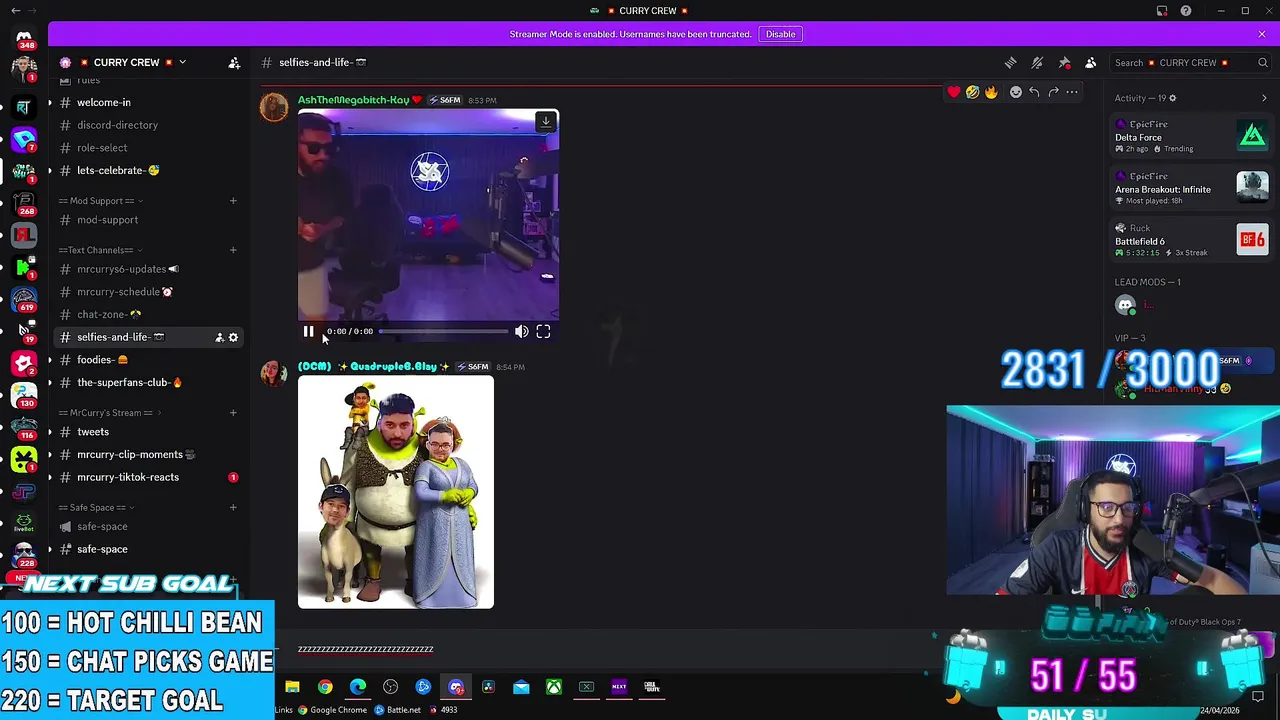1280x720 pixels.
Task: Click Disable on Streamer Mode banner
Action: (x=780, y=34)
